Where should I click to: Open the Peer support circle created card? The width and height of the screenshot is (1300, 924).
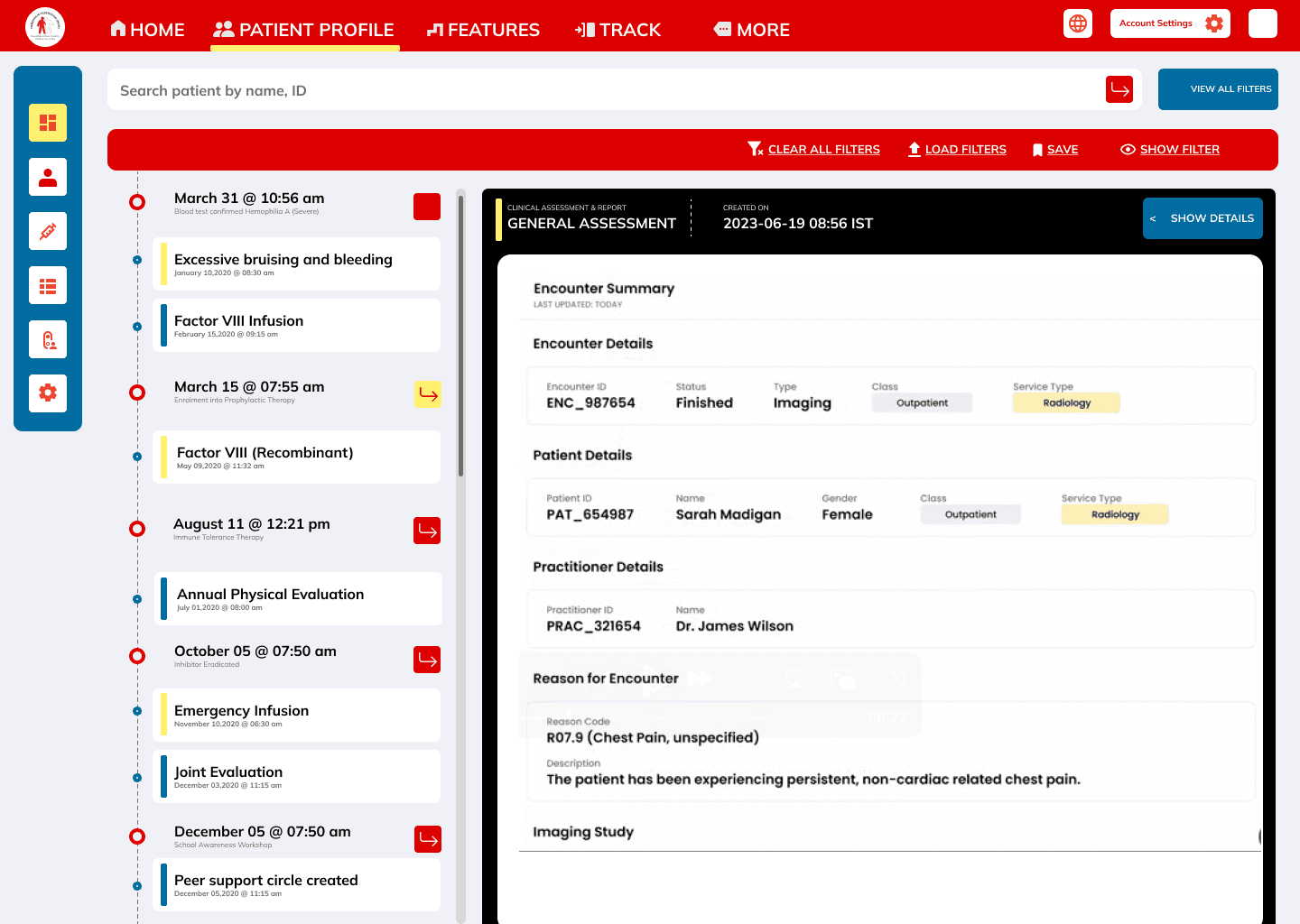point(297,884)
